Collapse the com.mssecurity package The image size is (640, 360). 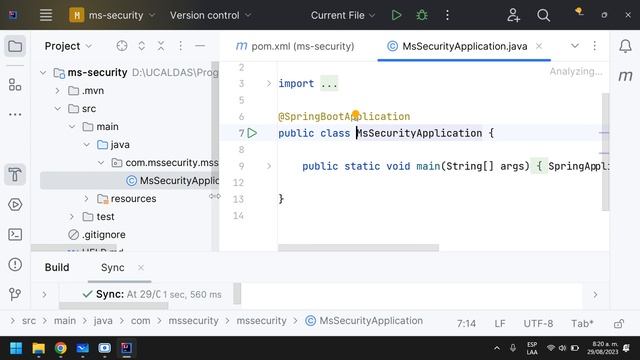tap(101, 162)
